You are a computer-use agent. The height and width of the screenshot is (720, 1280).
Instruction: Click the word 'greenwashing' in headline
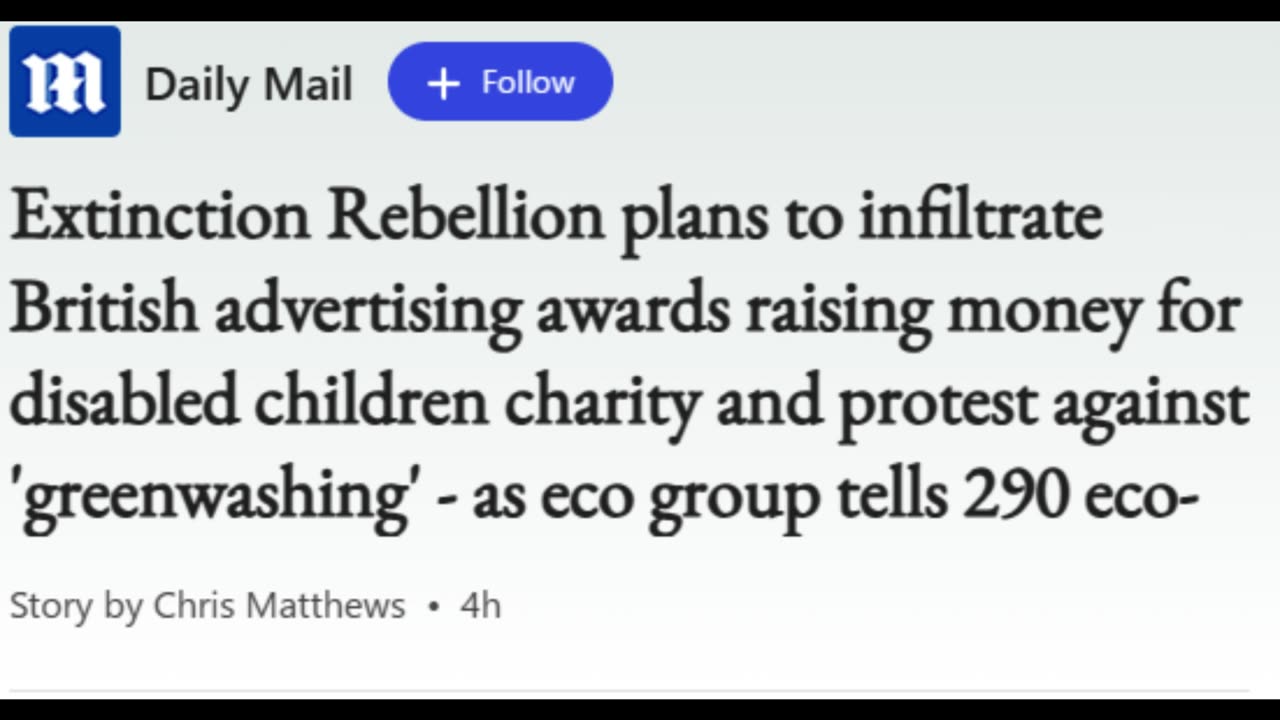coord(216,497)
